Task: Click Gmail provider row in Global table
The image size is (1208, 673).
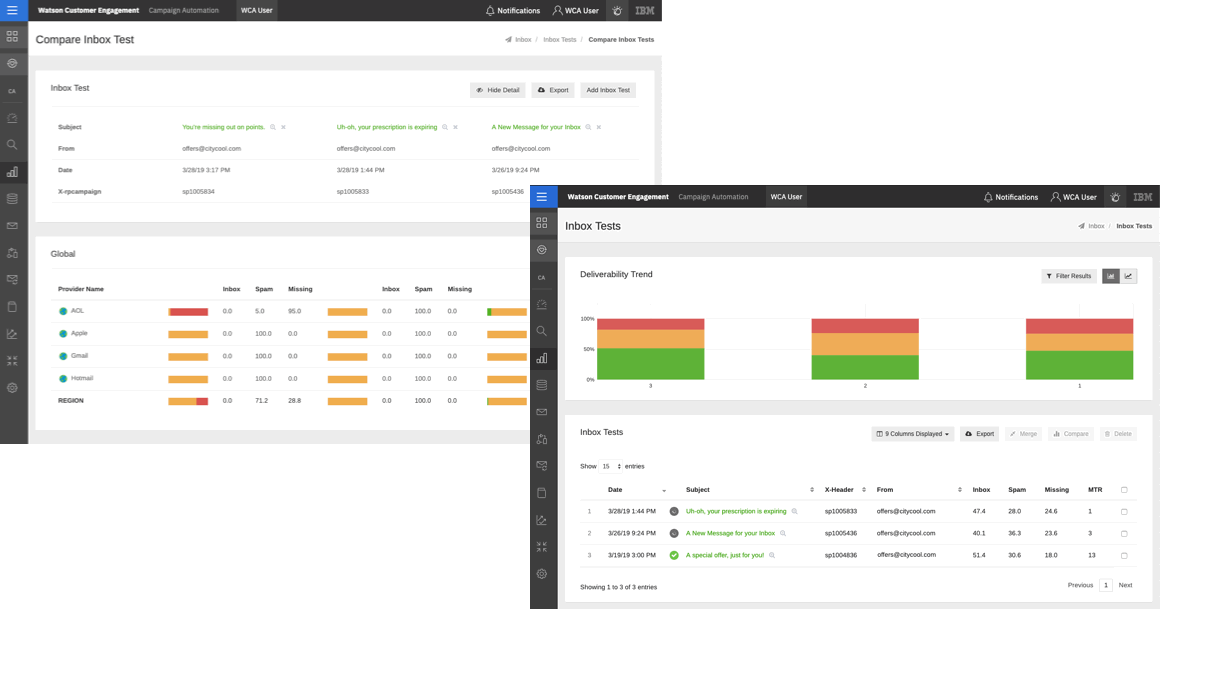Action: point(79,356)
